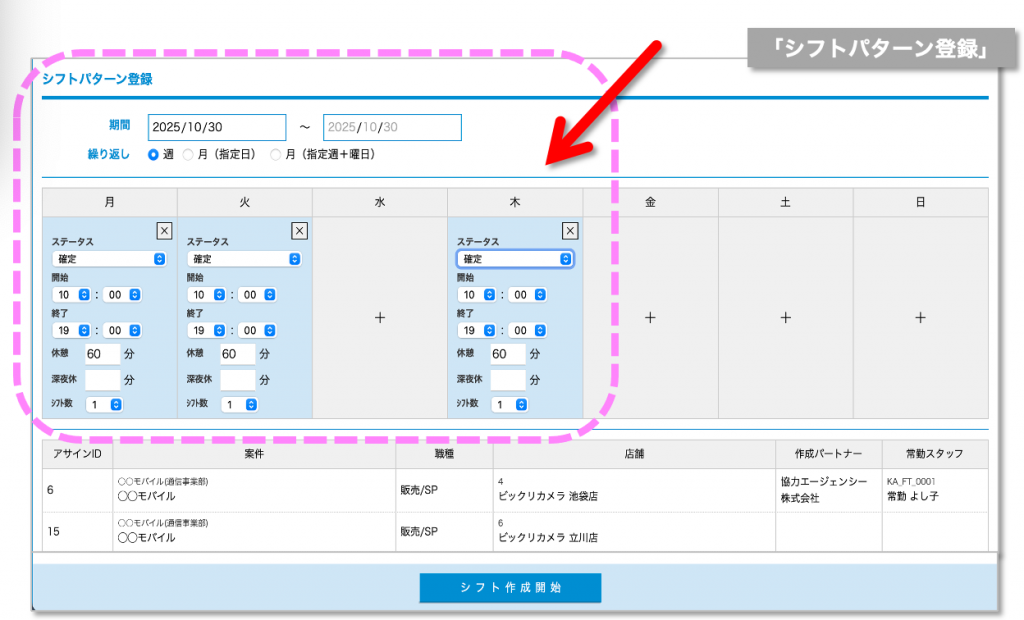Add a shift for Sunday (日) with plus
1024x620 pixels.
[920, 318]
